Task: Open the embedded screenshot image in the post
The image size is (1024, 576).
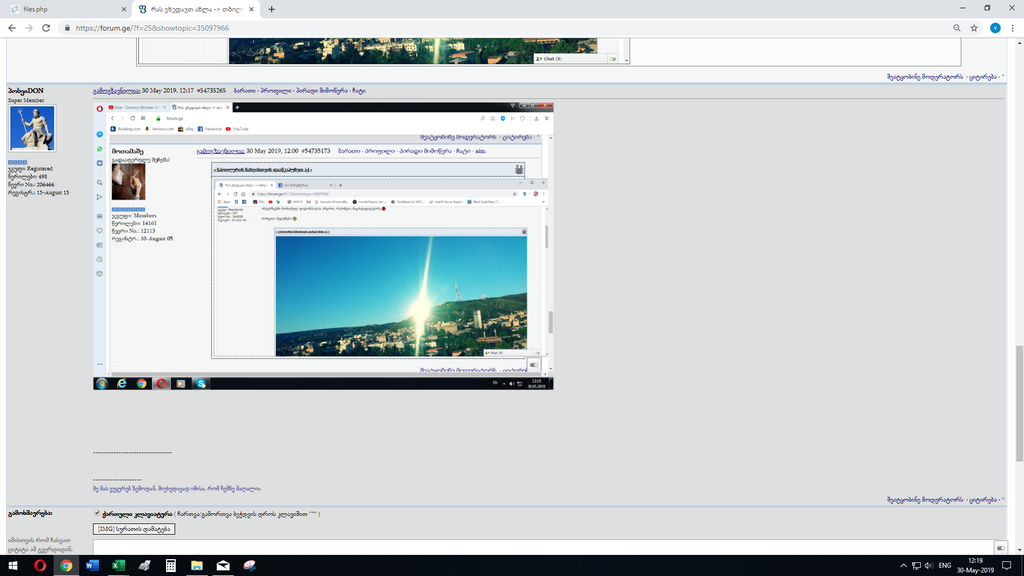Action: (x=323, y=246)
